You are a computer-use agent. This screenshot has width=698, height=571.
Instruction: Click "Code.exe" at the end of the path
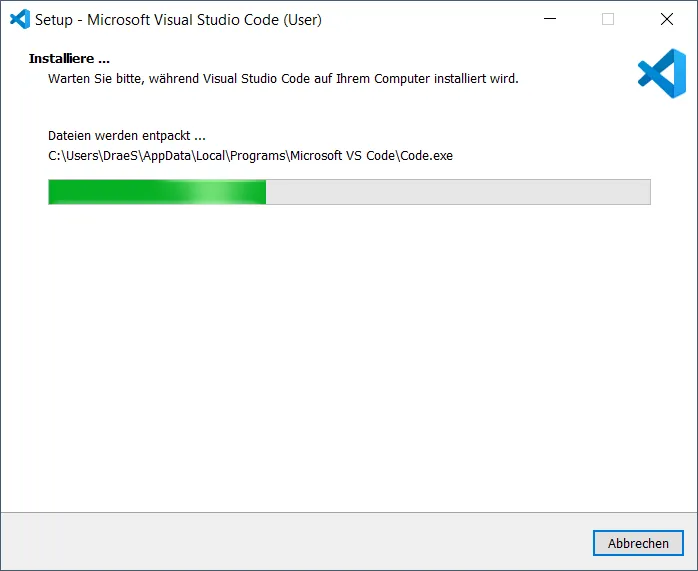click(x=434, y=155)
